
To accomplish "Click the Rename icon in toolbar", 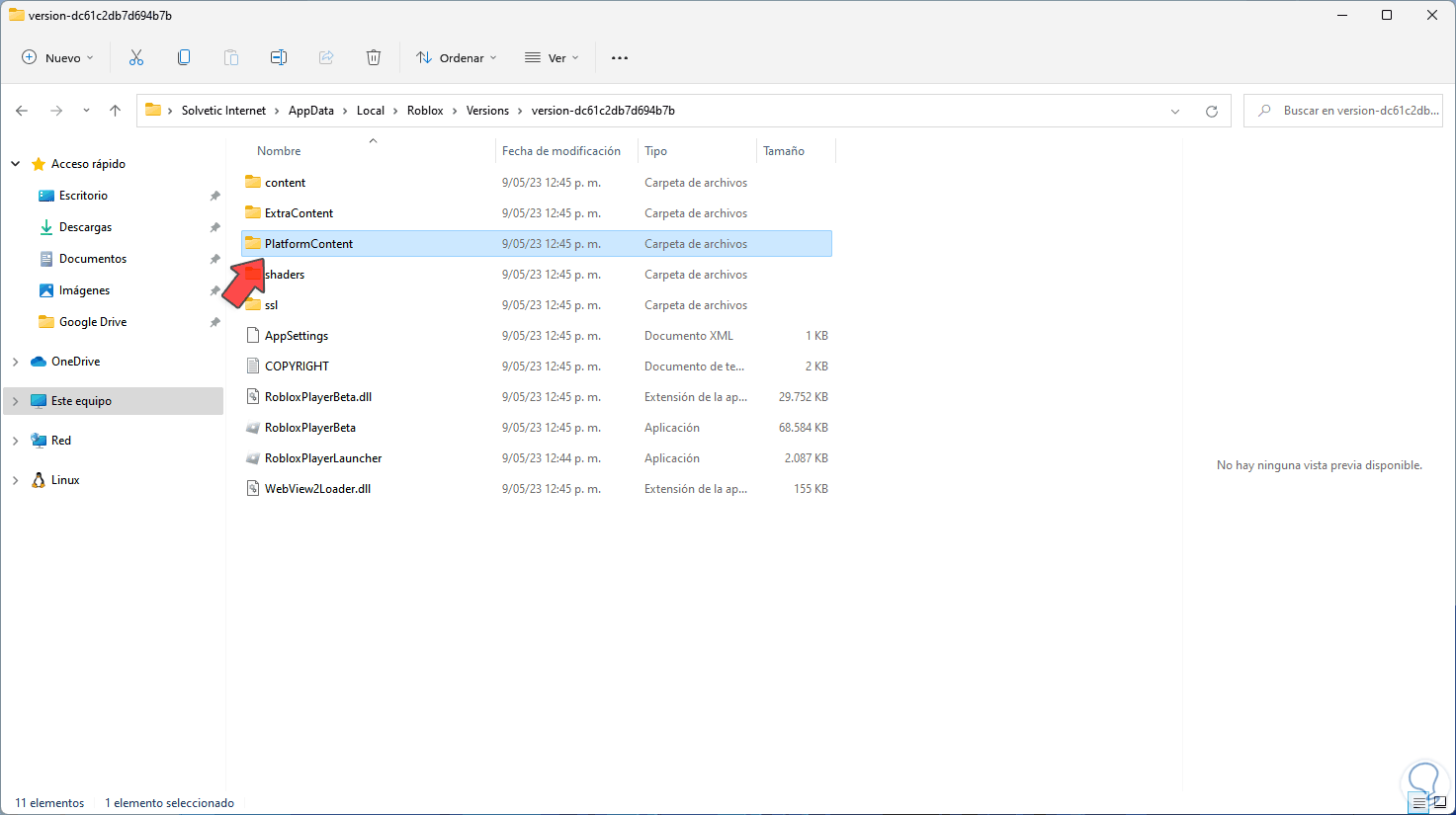I will (279, 57).
